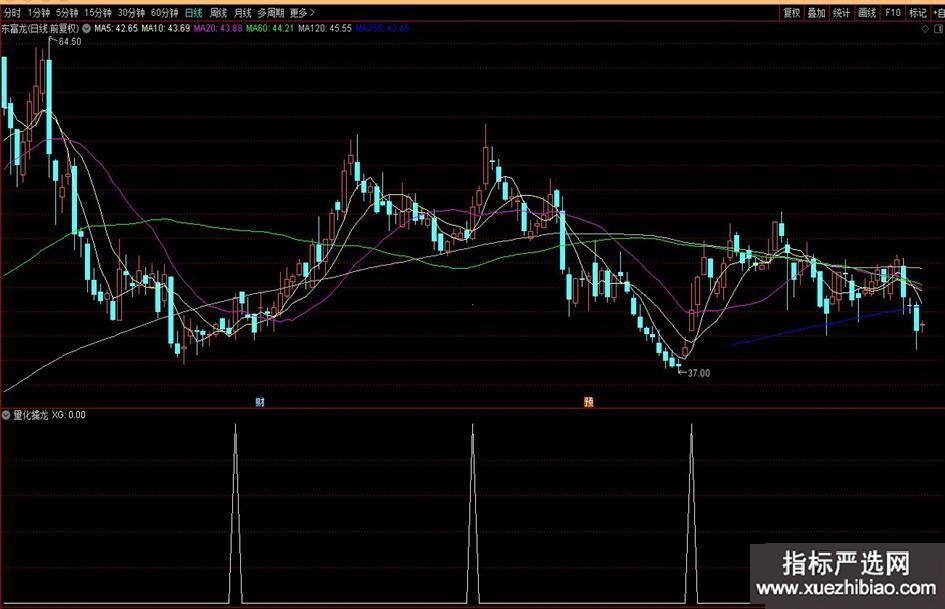Toggle the side panel layout icon
945x609 pixels.
click(x=939, y=28)
